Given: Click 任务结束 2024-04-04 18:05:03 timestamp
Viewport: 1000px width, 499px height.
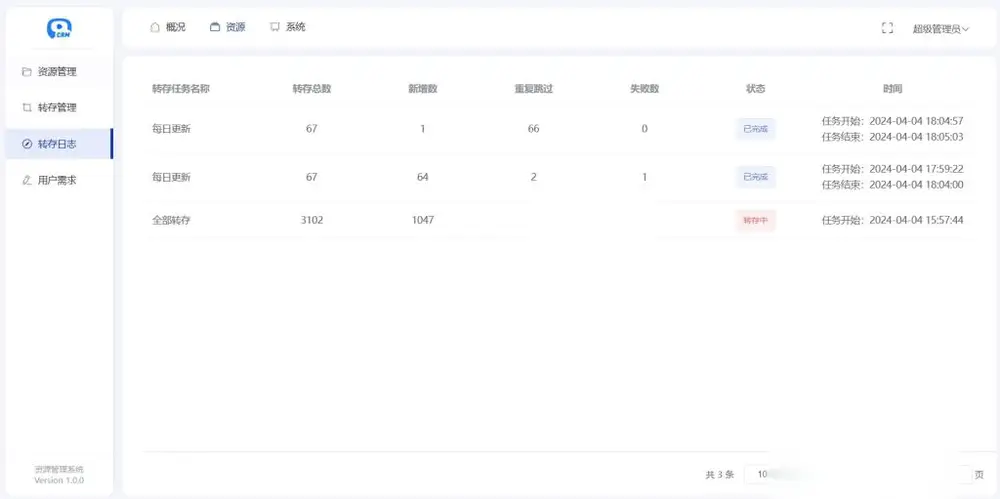Looking at the screenshot, I should click(x=893, y=137).
